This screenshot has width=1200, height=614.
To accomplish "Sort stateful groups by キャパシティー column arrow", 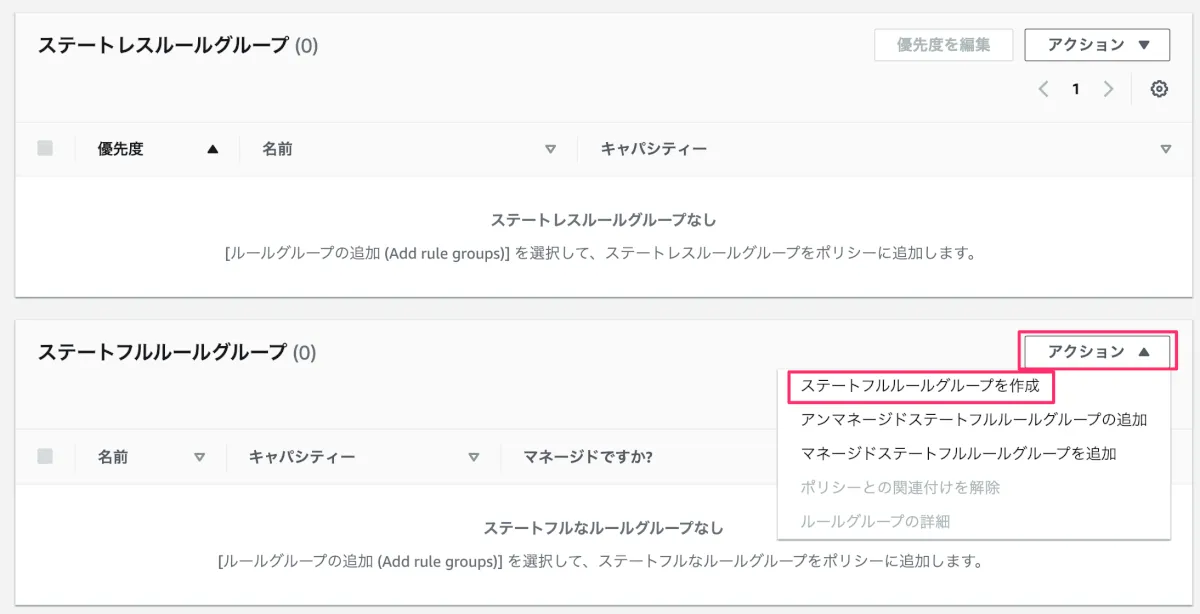I will (474, 457).
